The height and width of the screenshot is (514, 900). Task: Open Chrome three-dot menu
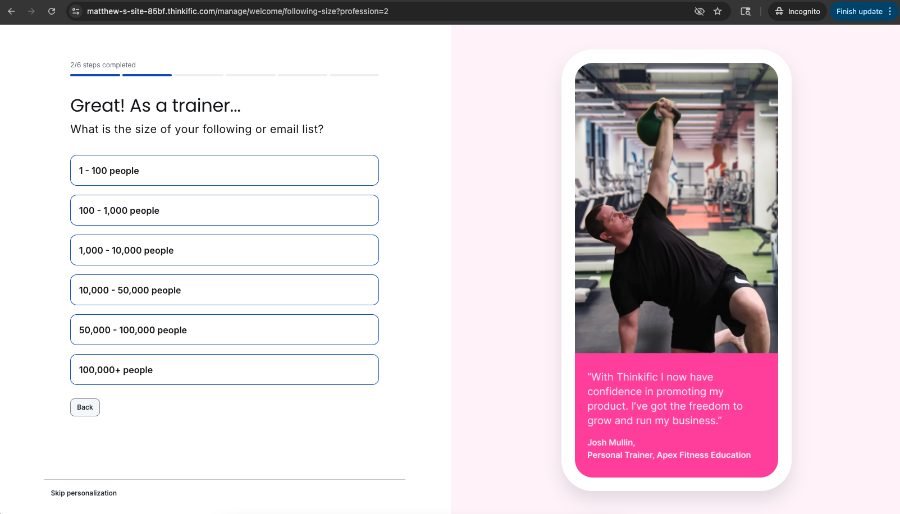point(890,11)
